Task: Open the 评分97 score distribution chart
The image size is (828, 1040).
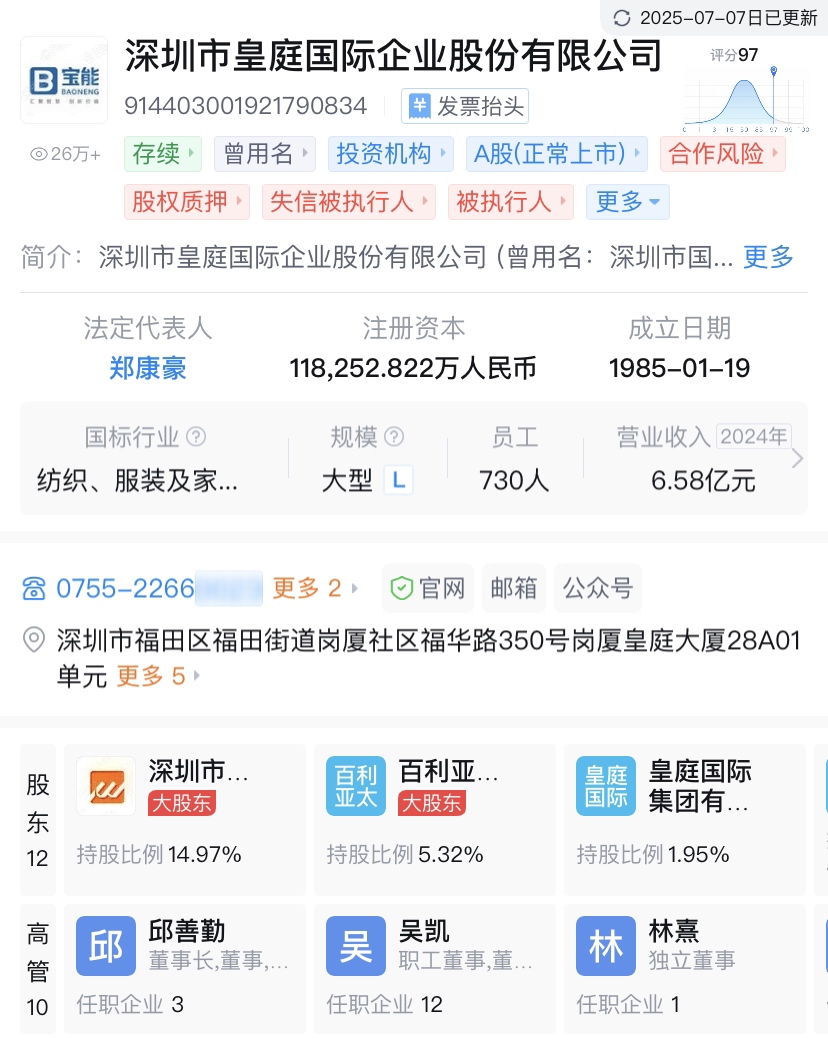Action: (x=745, y=90)
